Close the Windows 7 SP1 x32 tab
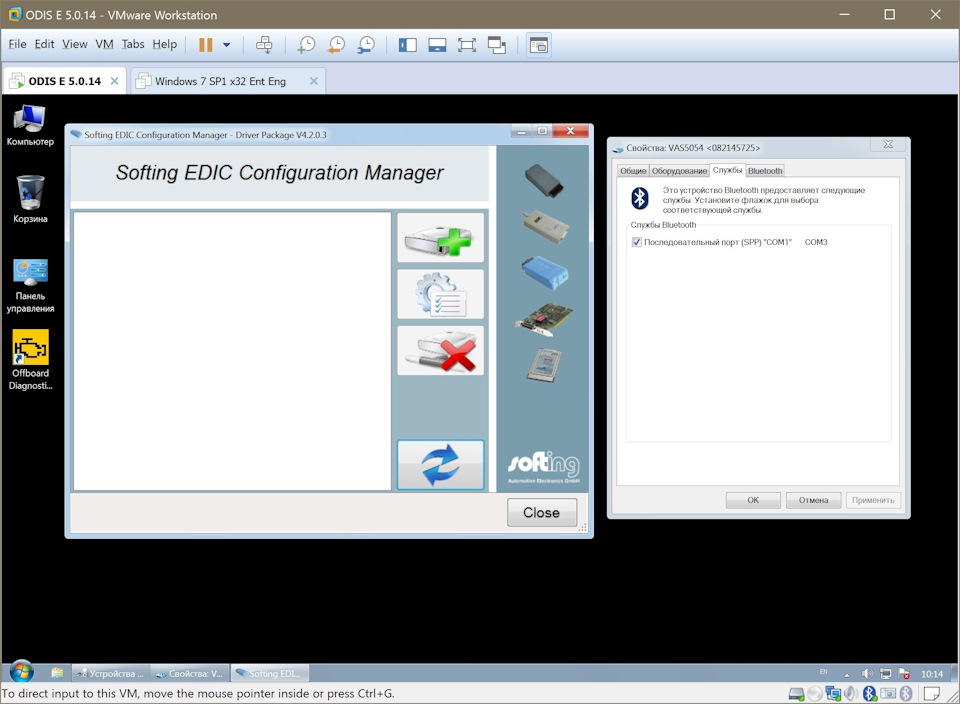Screen dimensions: 960x704 (x=313, y=81)
